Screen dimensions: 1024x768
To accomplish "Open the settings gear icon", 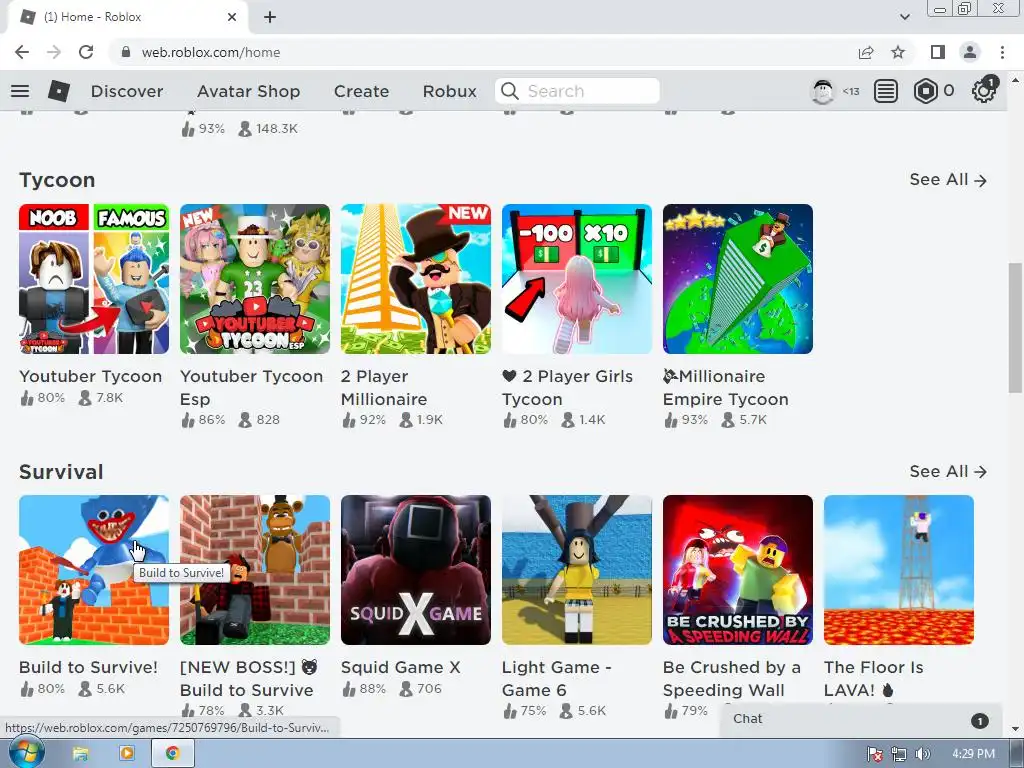I will tap(984, 91).
